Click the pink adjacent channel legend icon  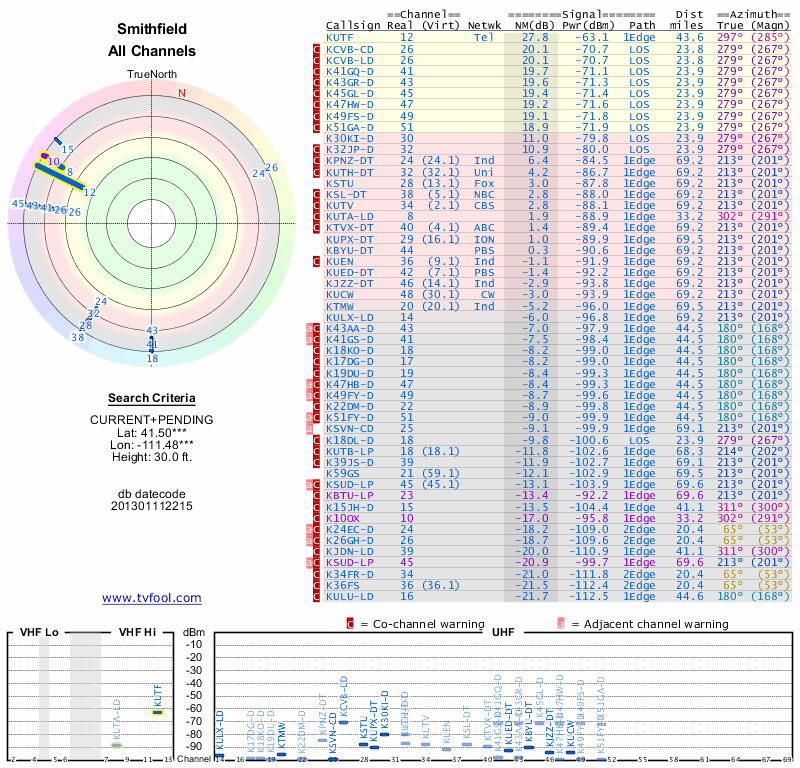561,624
